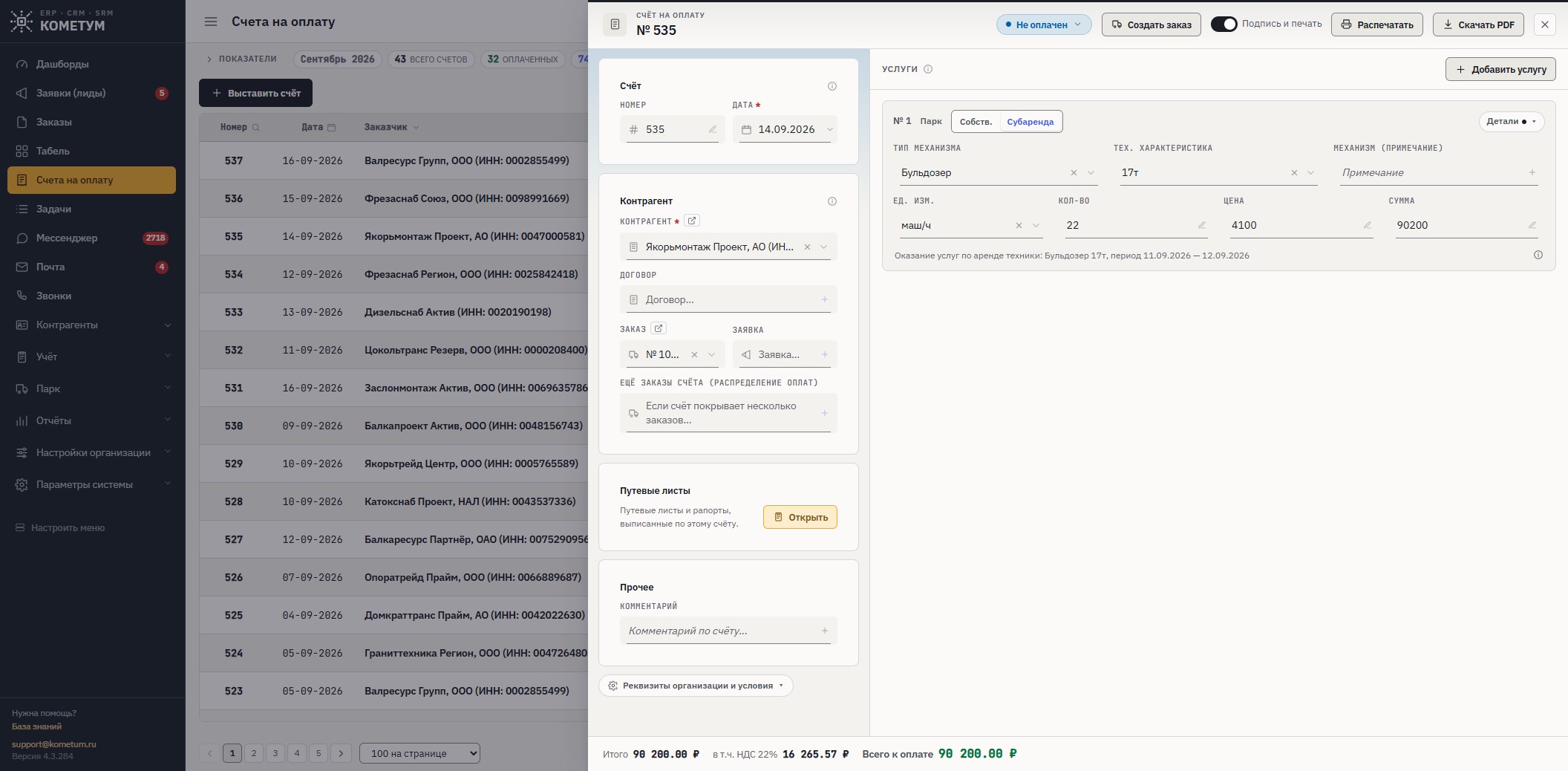Expand the Детали dropdown for service №1

tap(1511, 121)
